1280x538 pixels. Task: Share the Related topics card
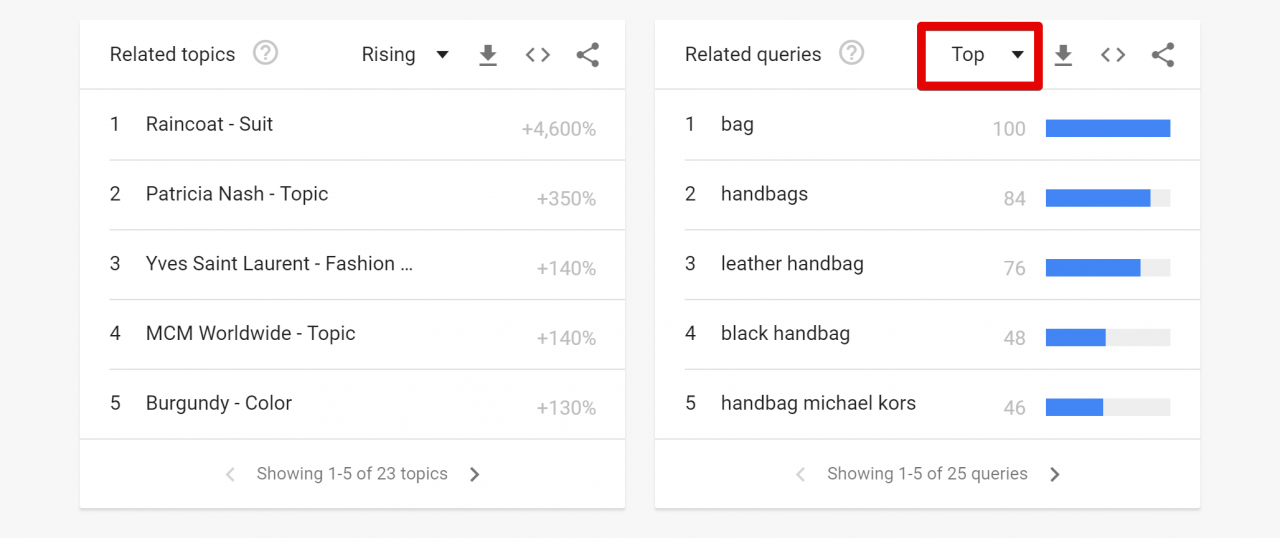[x=588, y=55]
